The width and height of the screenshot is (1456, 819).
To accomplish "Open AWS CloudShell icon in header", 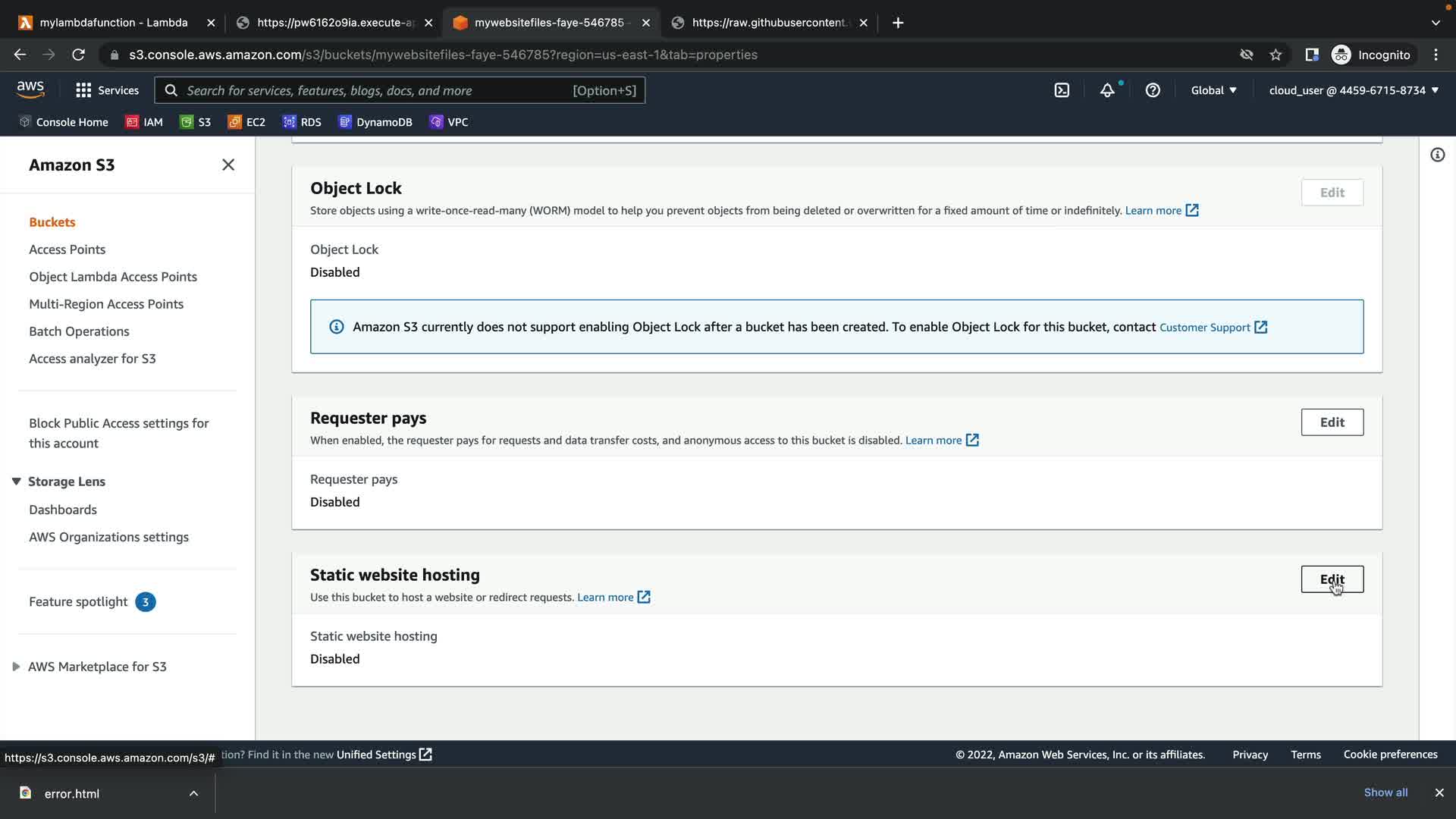I will [1062, 90].
